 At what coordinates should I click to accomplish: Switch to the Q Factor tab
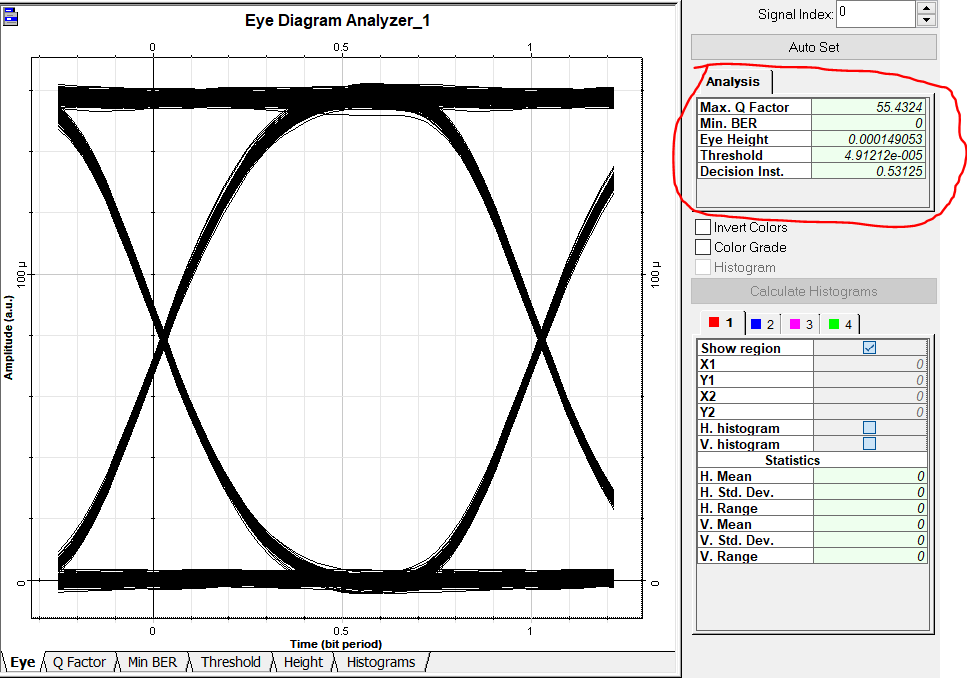pyautogui.click(x=80, y=662)
